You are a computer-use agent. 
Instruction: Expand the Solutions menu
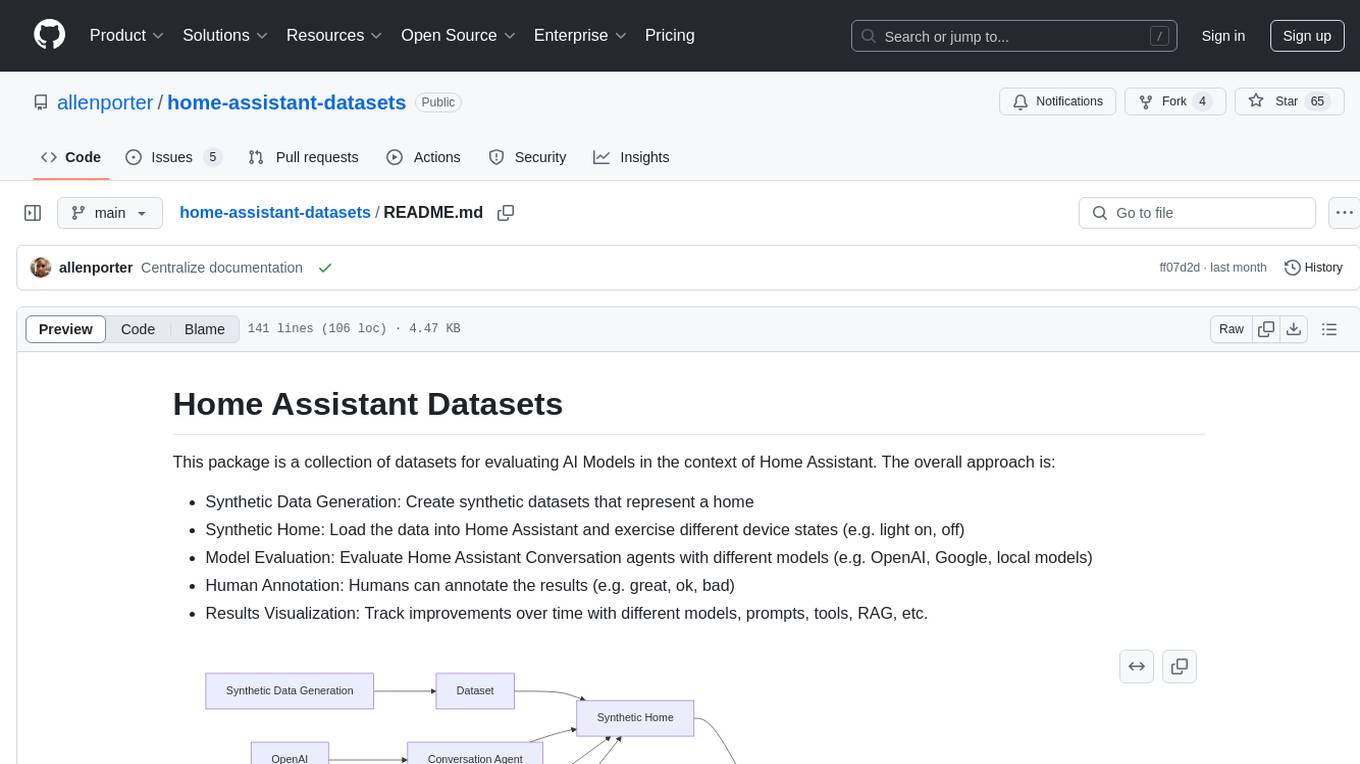pos(225,35)
